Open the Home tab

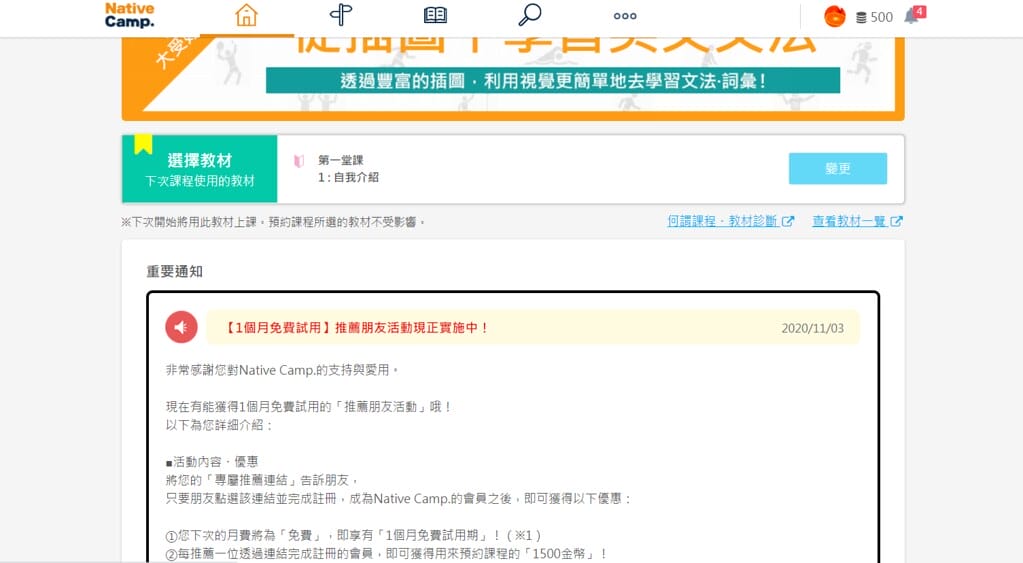tap(247, 15)
